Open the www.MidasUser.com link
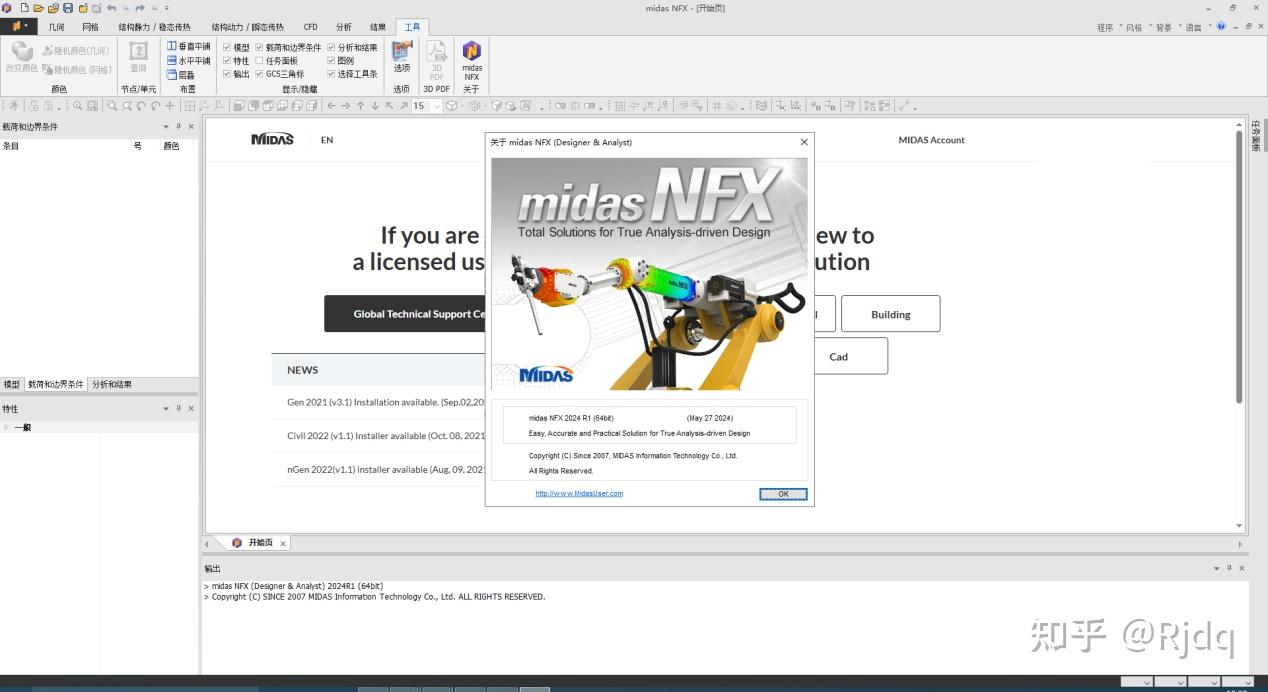1268x692 pixels. [578, 493]
